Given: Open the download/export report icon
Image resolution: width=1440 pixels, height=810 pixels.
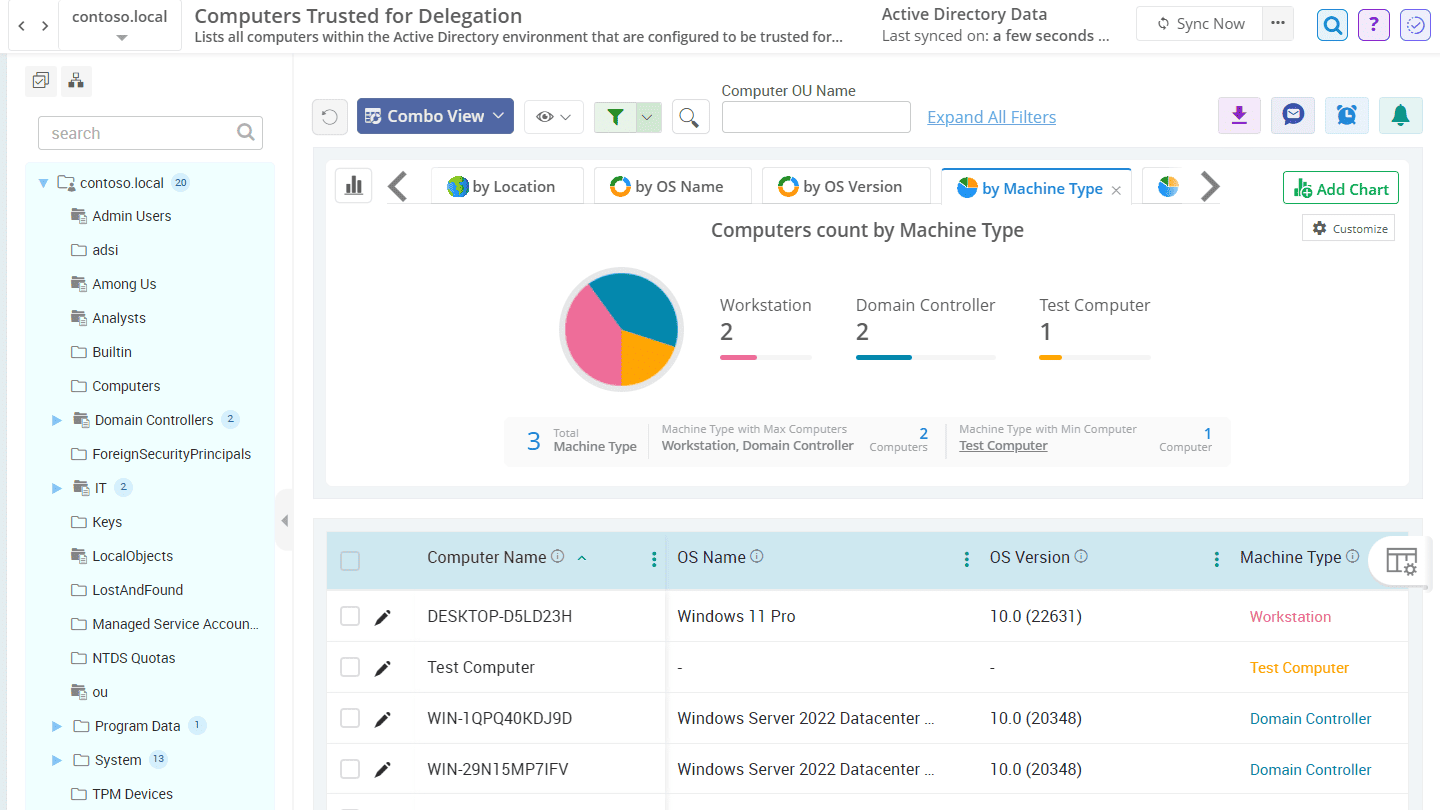Looking at the screenshot, I should (x=1239, y=115).
